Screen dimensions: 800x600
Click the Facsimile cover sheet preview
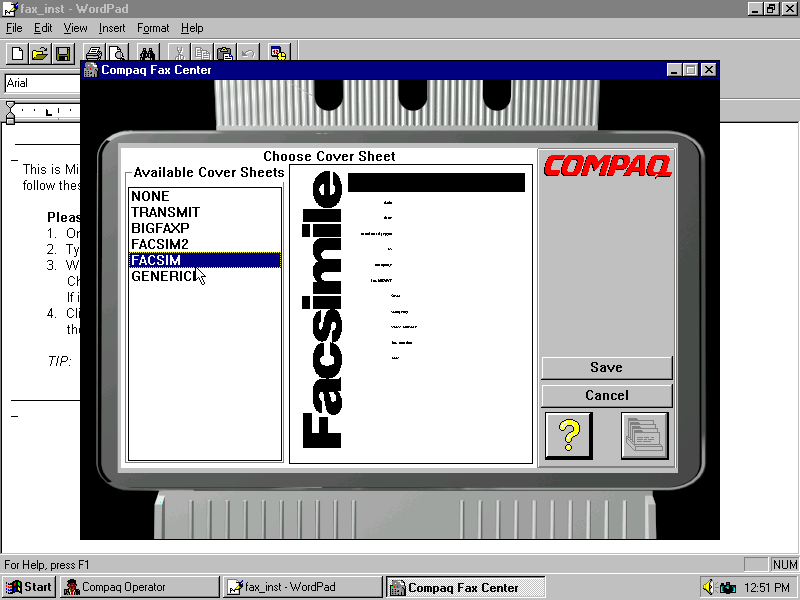click(411, 314)
